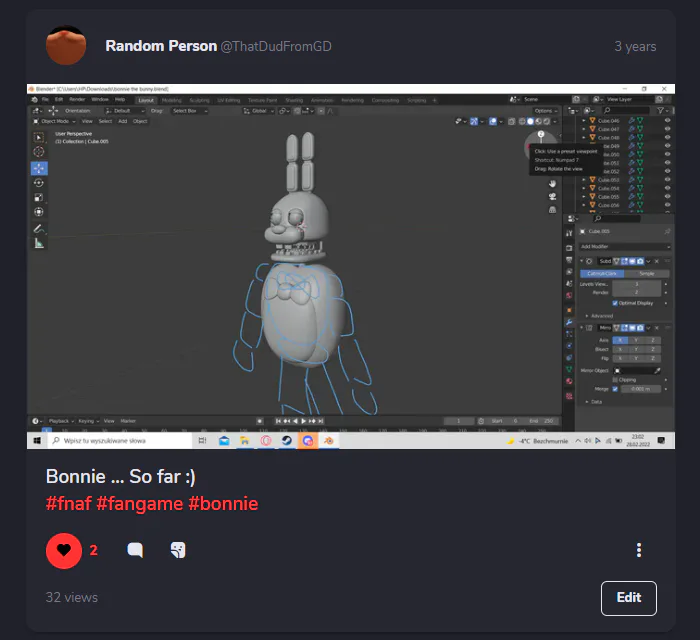Viewport: 700px width, 640px height.
Task: Enable the Clipping checkbox in Mirror modifier
Action: [615, 380]
